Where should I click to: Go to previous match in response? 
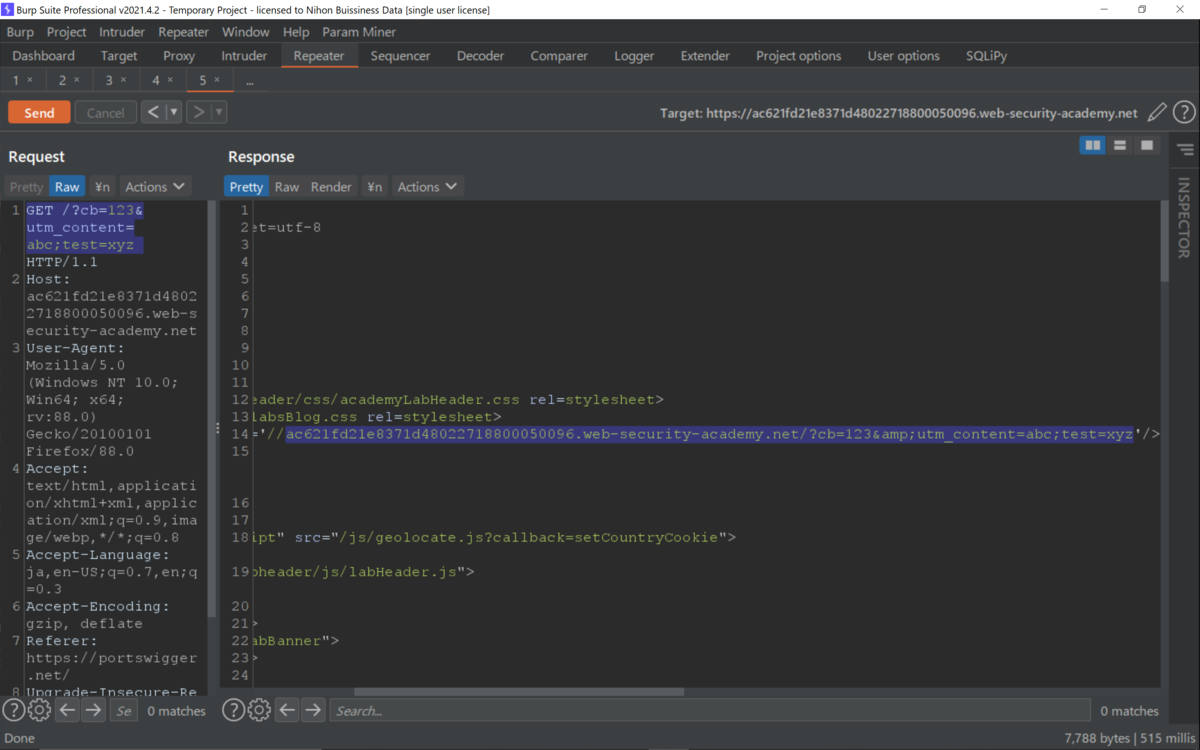click(x=287, y=710)
